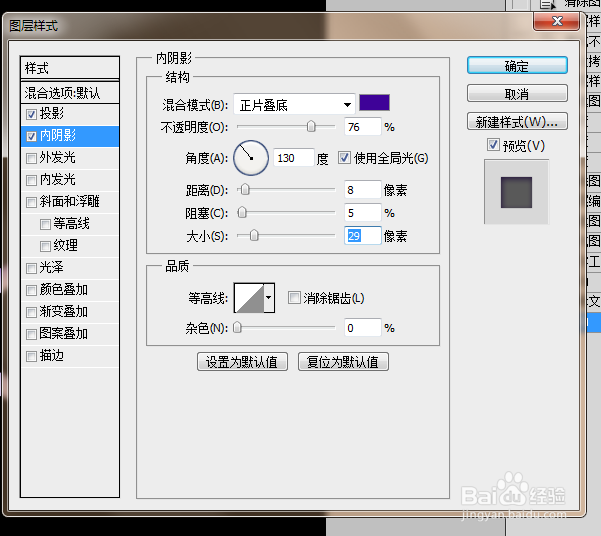
Task: Toggle the 预览 preview checkbox
Action: tap(493, 145)
